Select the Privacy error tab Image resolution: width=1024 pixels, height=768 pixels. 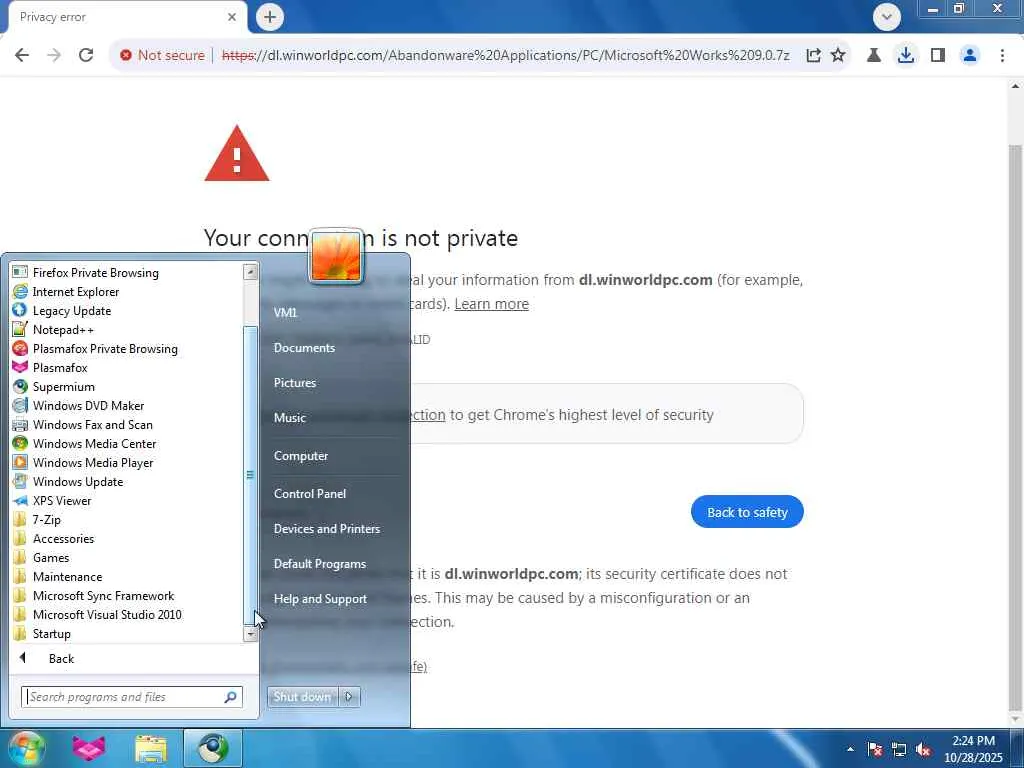tap(124, 17)
